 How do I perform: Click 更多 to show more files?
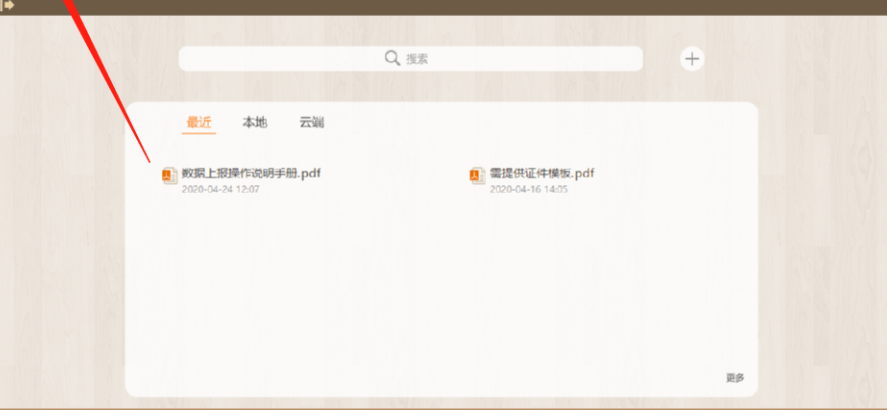pos(735,378)
